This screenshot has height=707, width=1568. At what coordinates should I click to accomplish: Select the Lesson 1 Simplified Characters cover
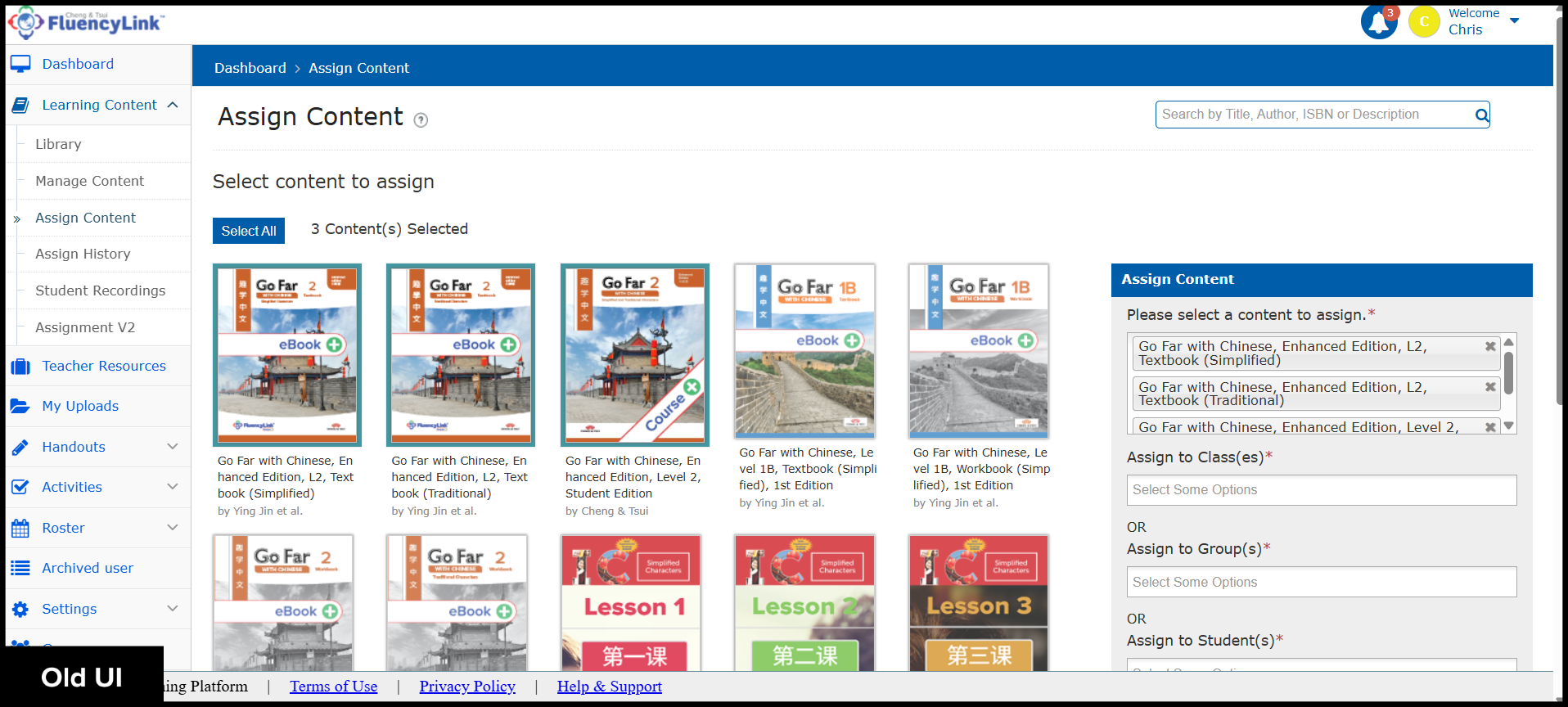tap(631, 603)
